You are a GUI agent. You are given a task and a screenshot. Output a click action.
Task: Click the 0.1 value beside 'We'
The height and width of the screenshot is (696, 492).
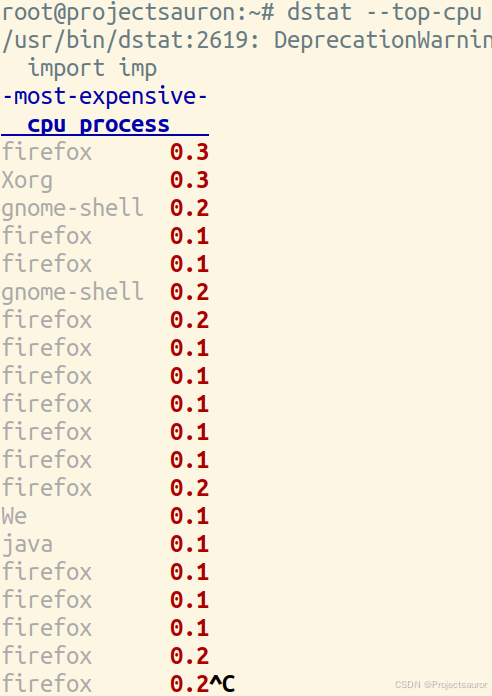(x=190, y=516)
